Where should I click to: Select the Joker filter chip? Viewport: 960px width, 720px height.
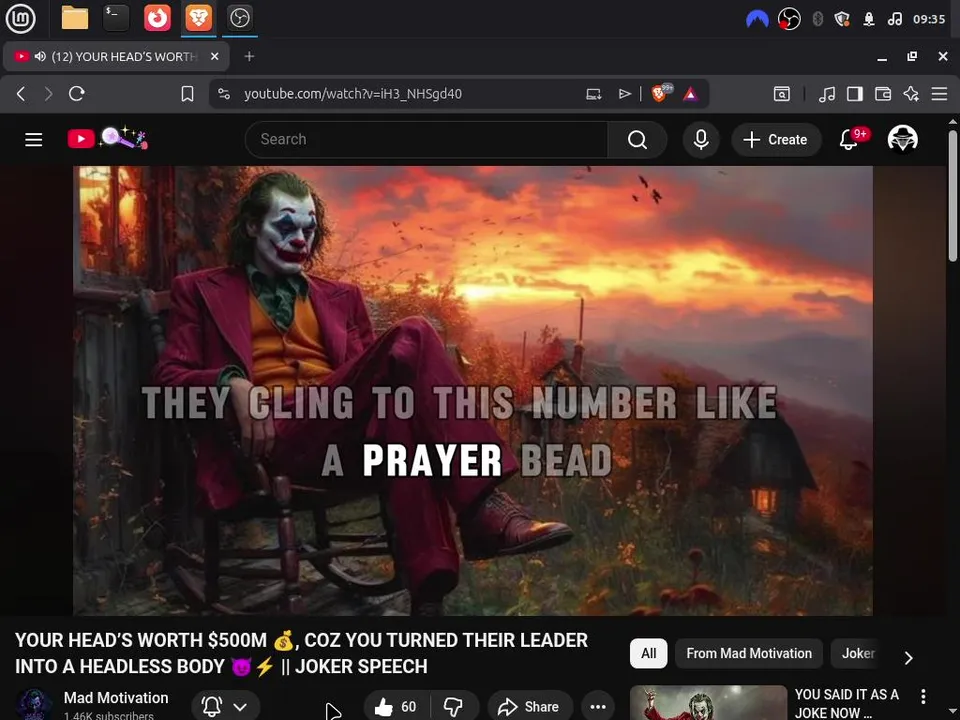[858, 653]
